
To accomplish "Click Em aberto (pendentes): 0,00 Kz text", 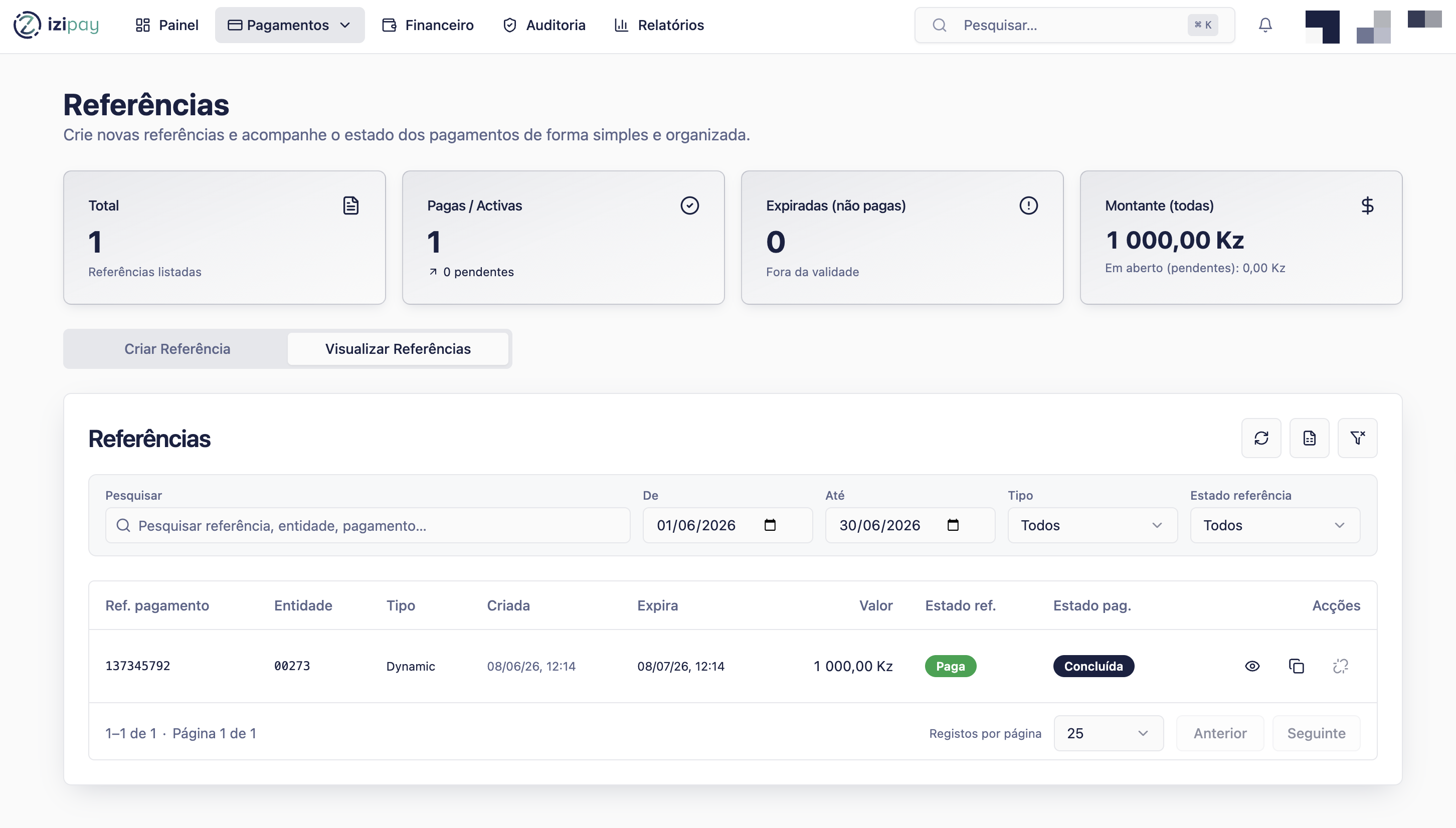I will [1195, 268].
